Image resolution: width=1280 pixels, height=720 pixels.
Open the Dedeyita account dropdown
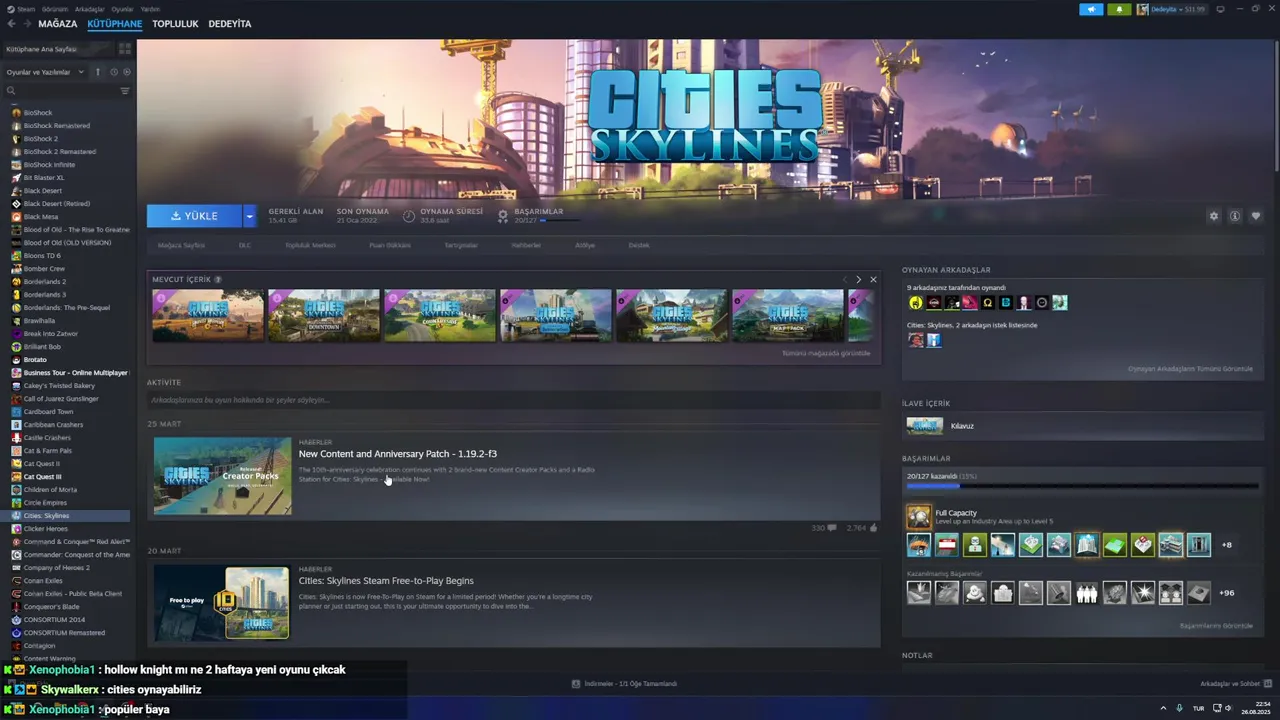pyautogui.click(x=1171, y=9)
